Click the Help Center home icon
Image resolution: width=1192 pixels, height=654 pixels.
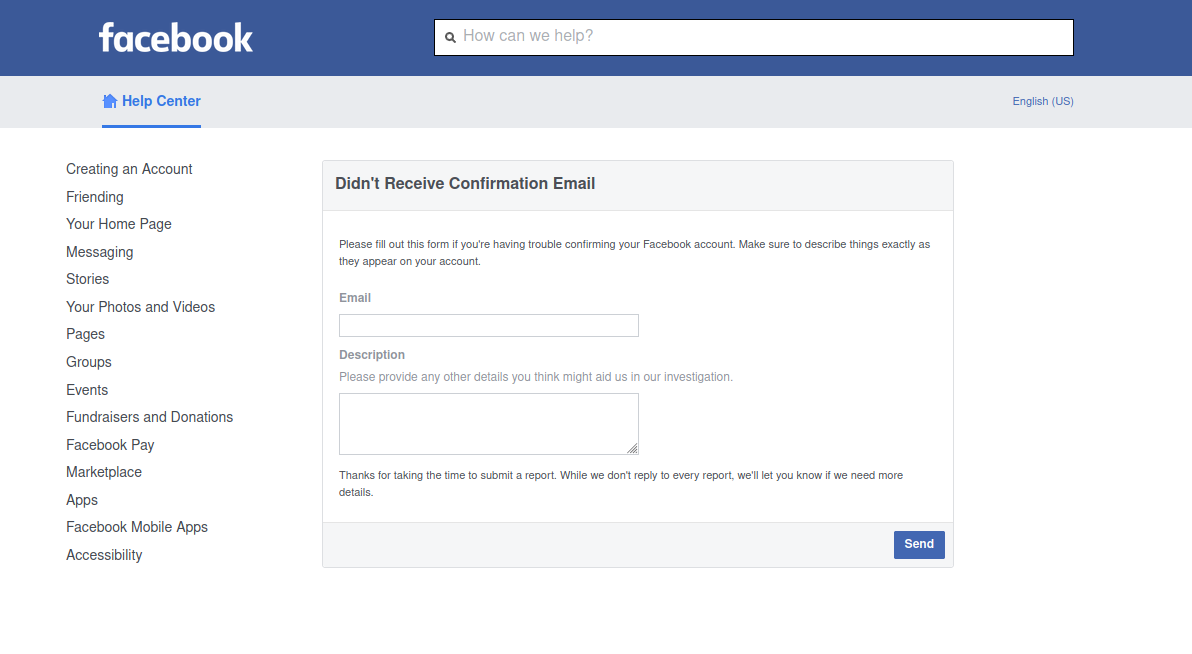(x=109, y=101)
